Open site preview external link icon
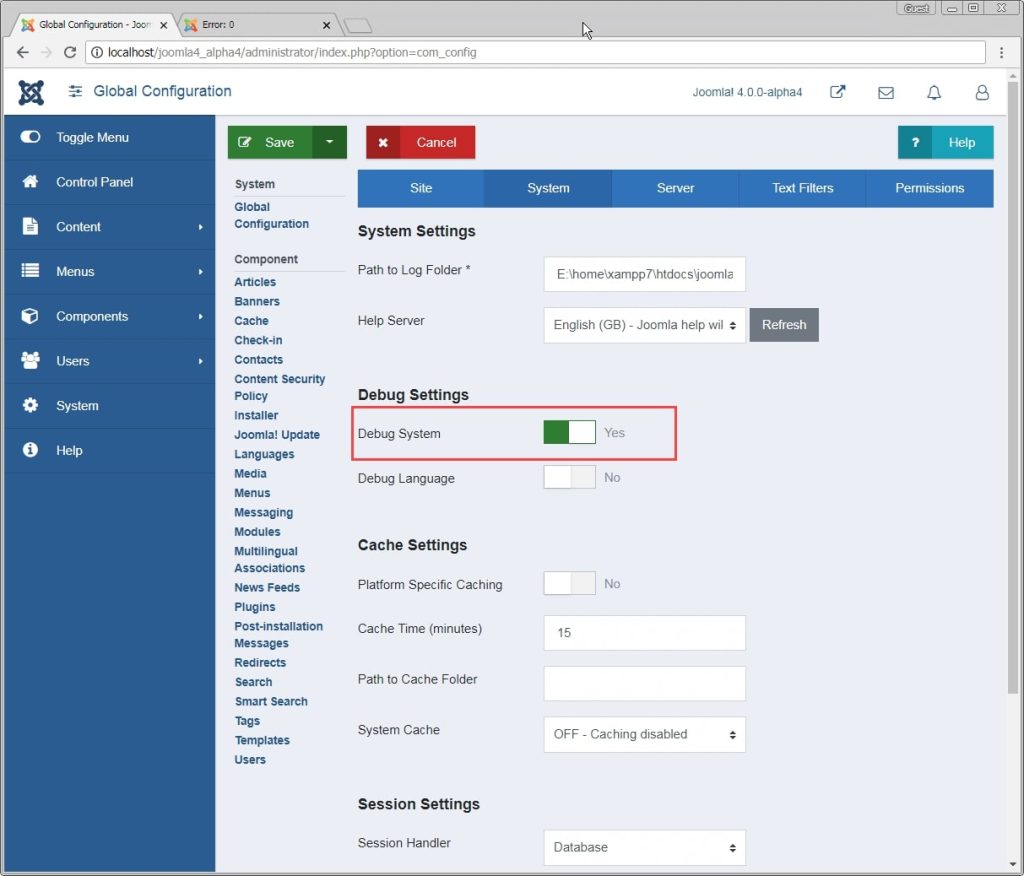Image resolution: width=1024 pixels, height=876 pixels. point(837,92)
